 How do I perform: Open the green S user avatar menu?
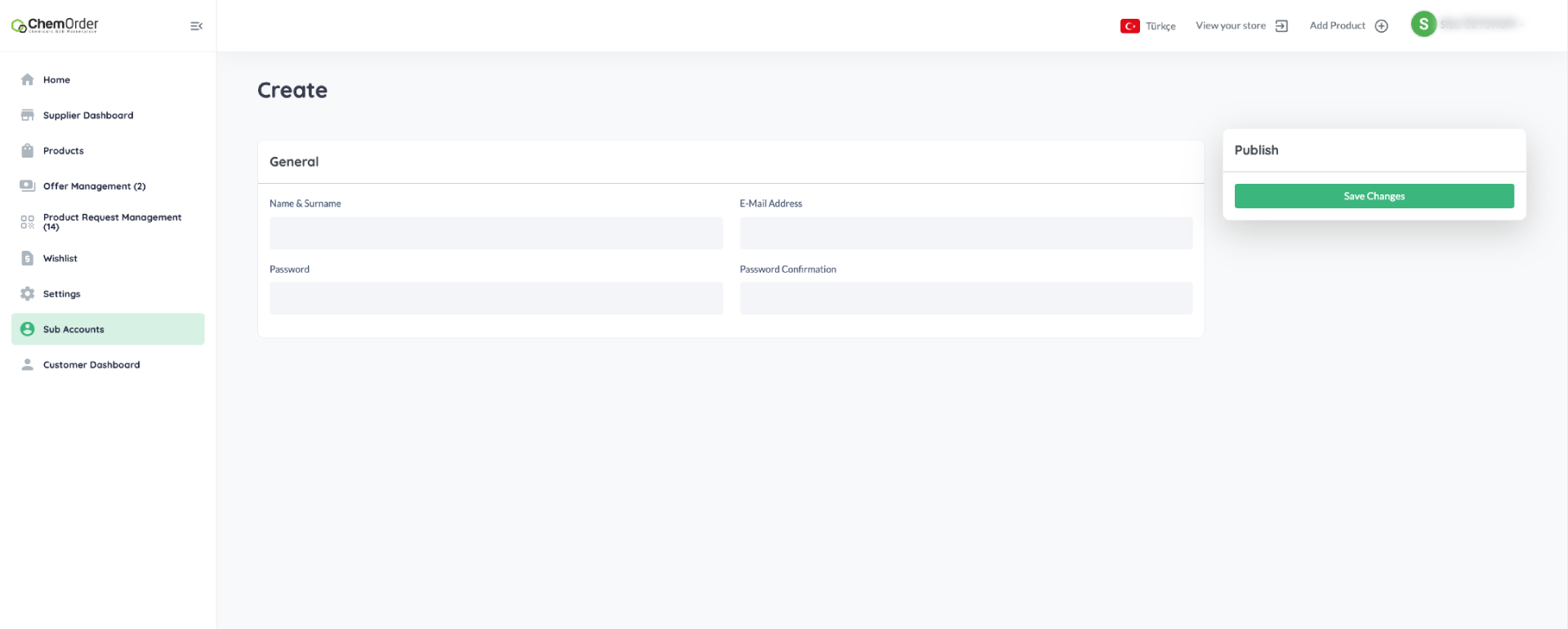[1423, 25]
